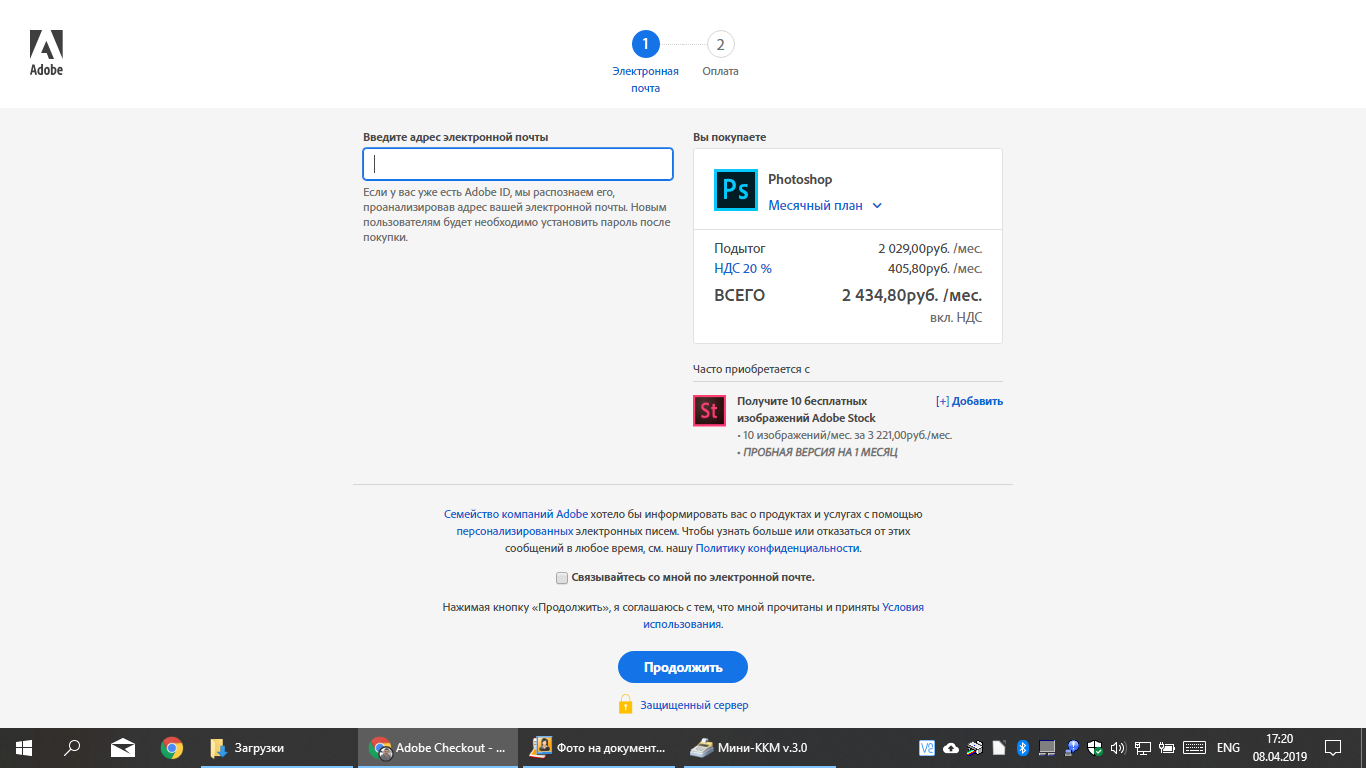Viewport: 1366px width, 768px height.
Task: Switch input language ENG indicator
Action: coord(1228,748)
